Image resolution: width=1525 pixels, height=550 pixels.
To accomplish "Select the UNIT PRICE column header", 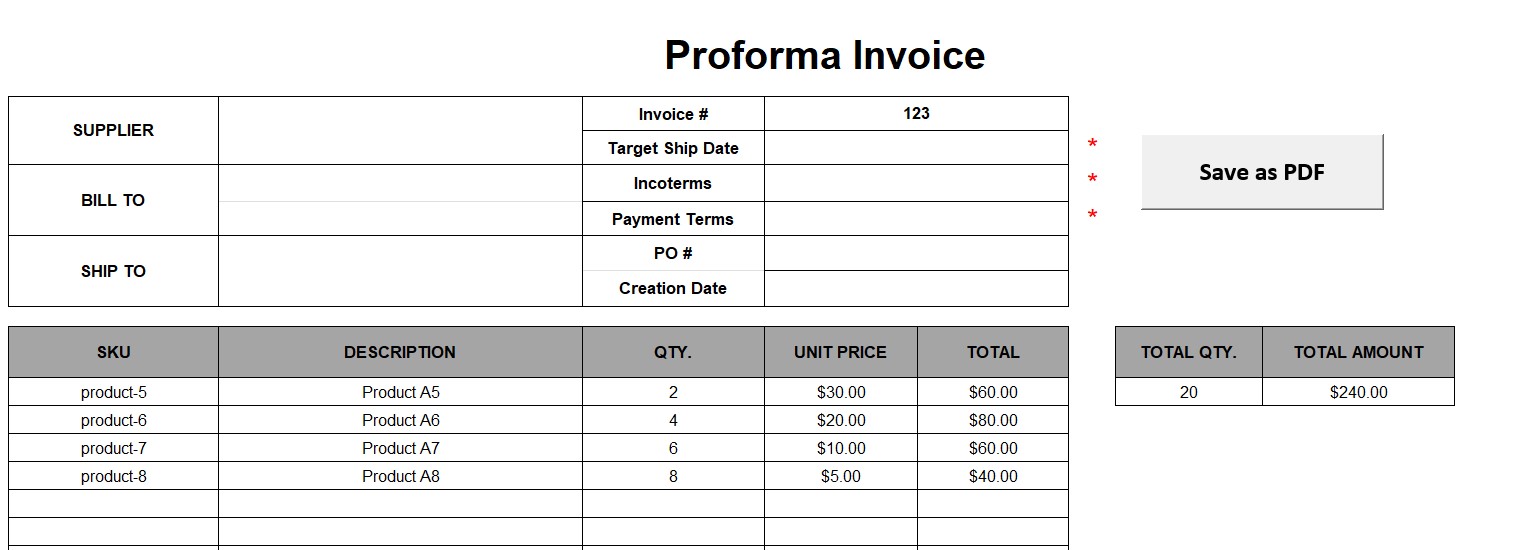I will [x=840, y=352].
